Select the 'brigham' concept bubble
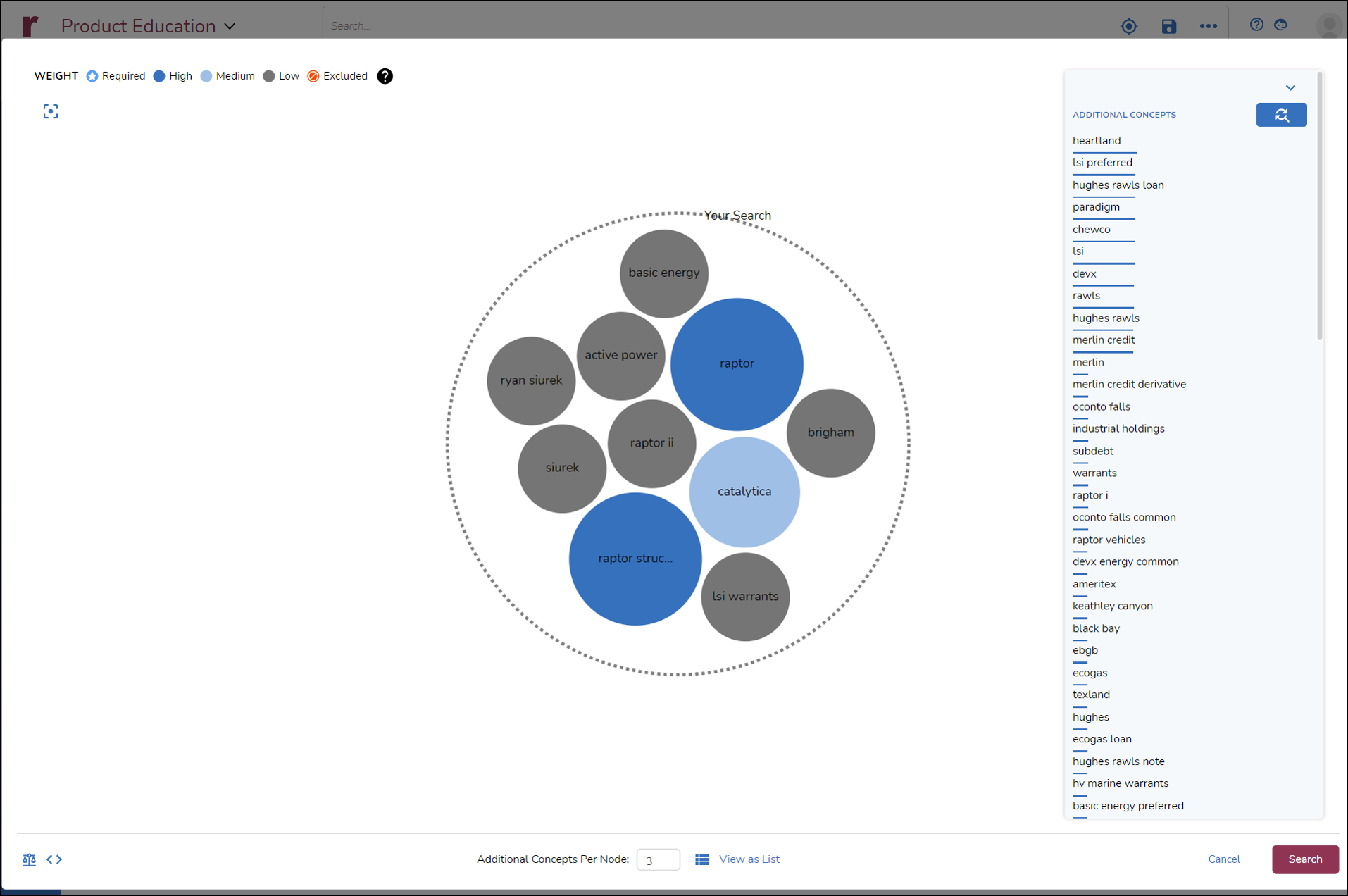Screen dimensions: 1348x896 coord(831,433)
